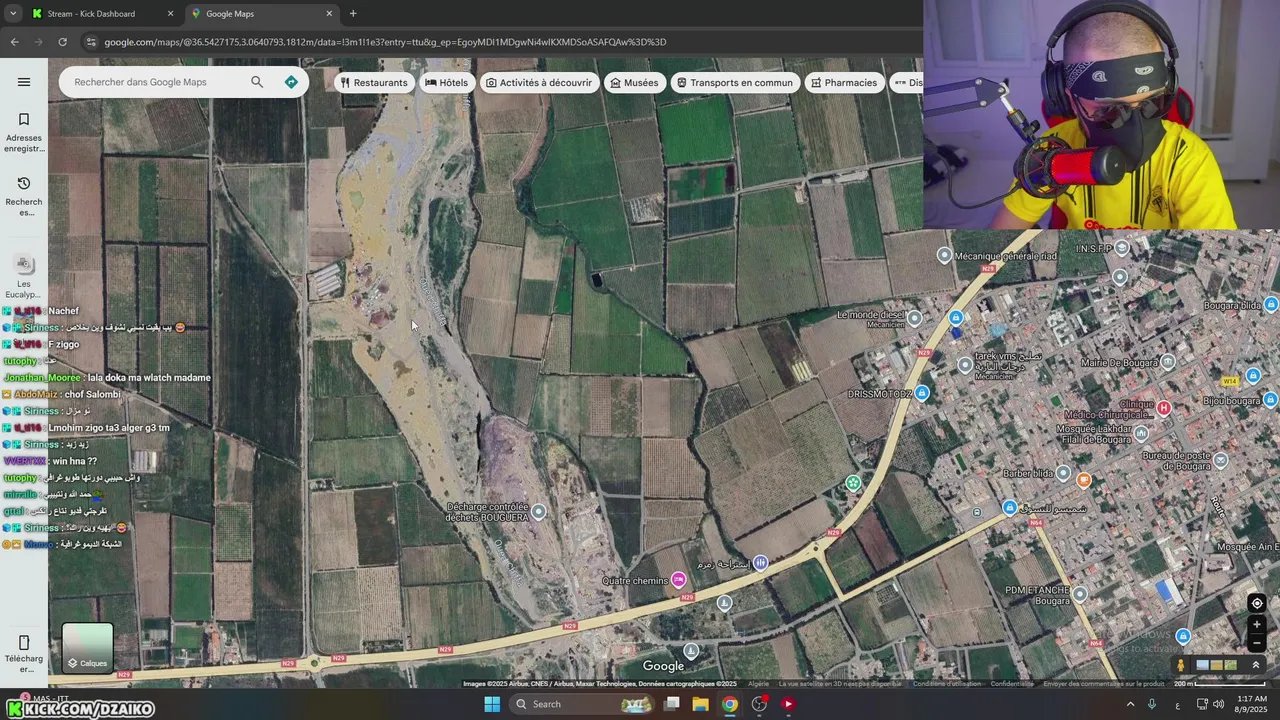This screenshot has width=1280, height=720.
Task: Select the Musées category chip
Action: pos(634,83)
